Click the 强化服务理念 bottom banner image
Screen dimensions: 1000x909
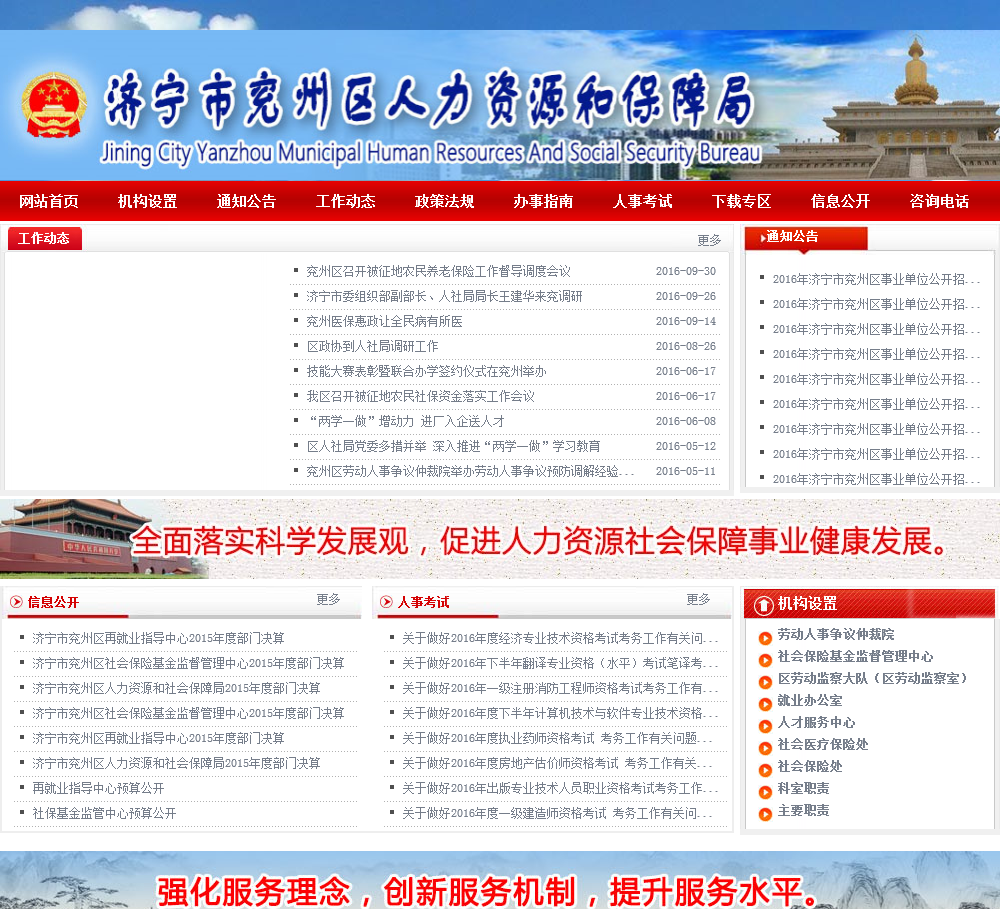click(x=500, y=880)
